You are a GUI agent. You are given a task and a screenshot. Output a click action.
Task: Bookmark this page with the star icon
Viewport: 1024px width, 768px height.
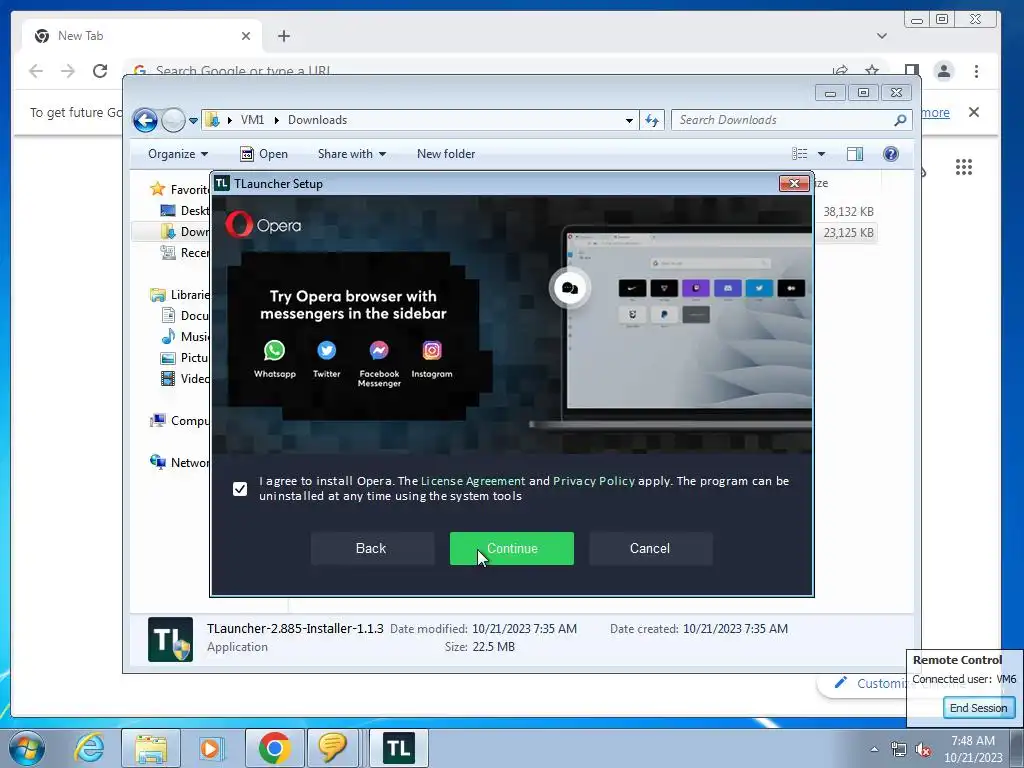tap(872, 69)
